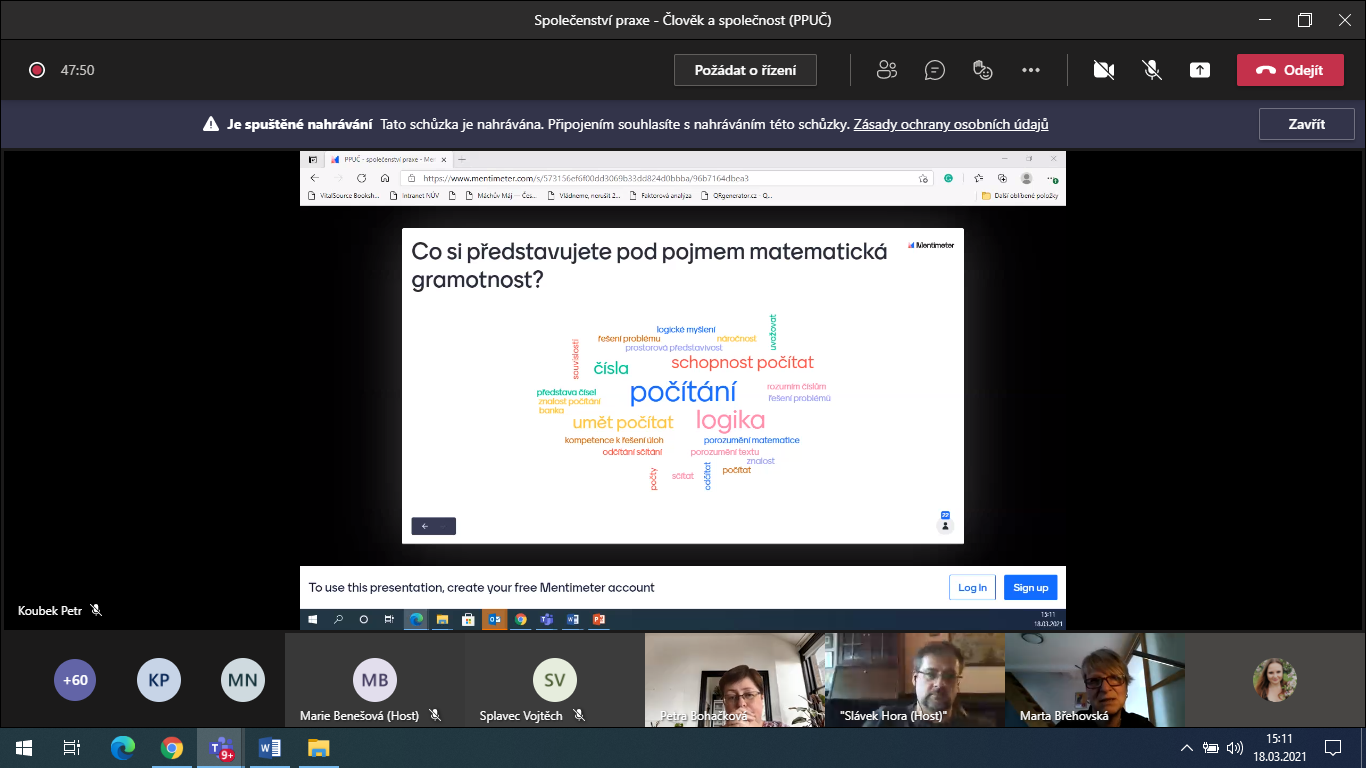
Task: Open the participants panel icon
Action: [887, 70]
